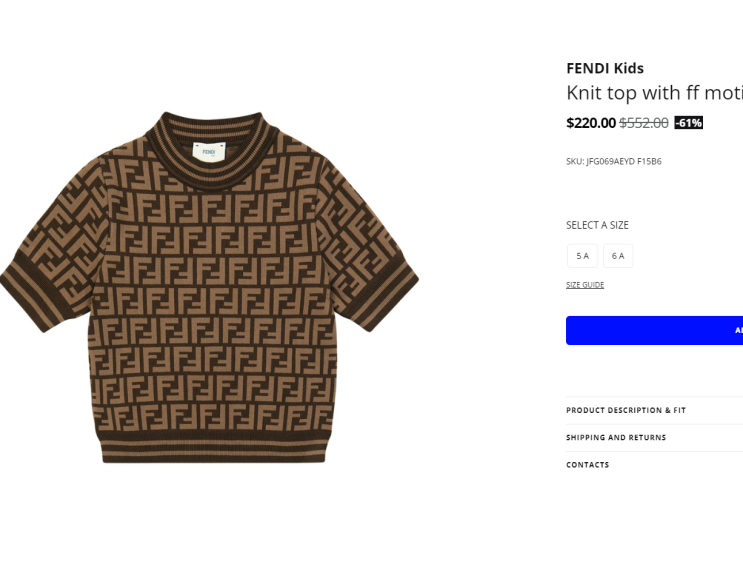Open the FF knit top product image

click(209, 287)
